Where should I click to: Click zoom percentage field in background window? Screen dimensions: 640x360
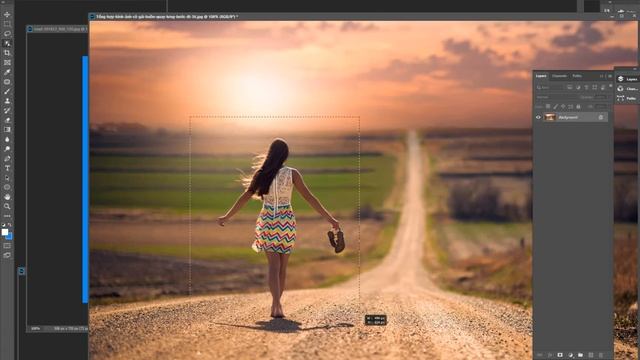pyautogui.click(x=36, y=328)
